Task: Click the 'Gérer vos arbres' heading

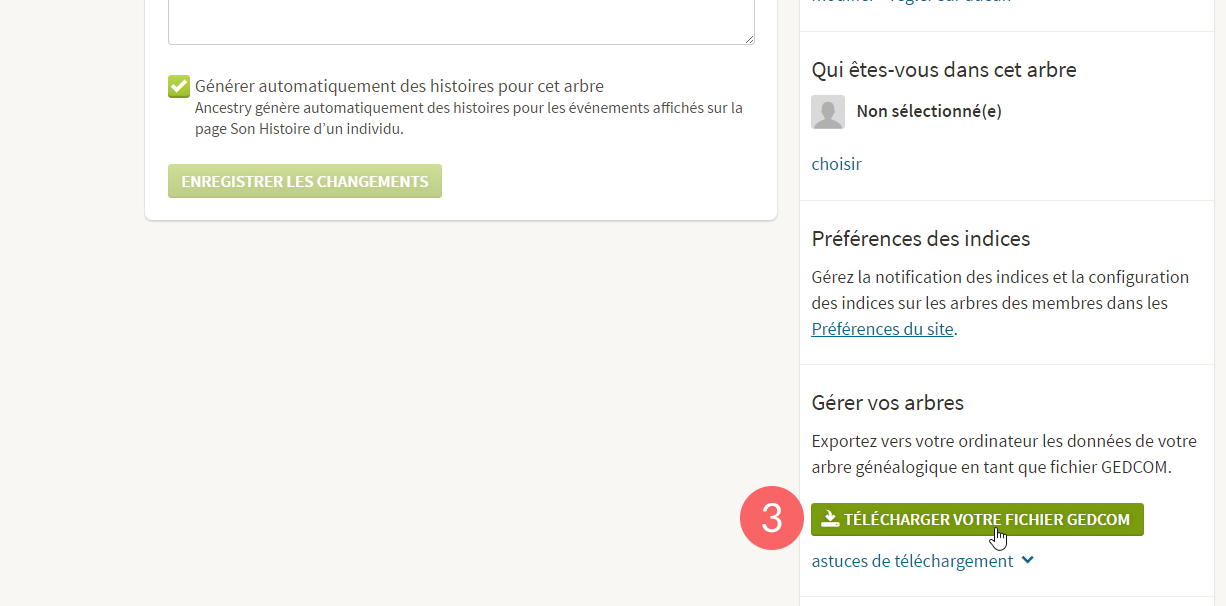Action: (x=888, y=403)
